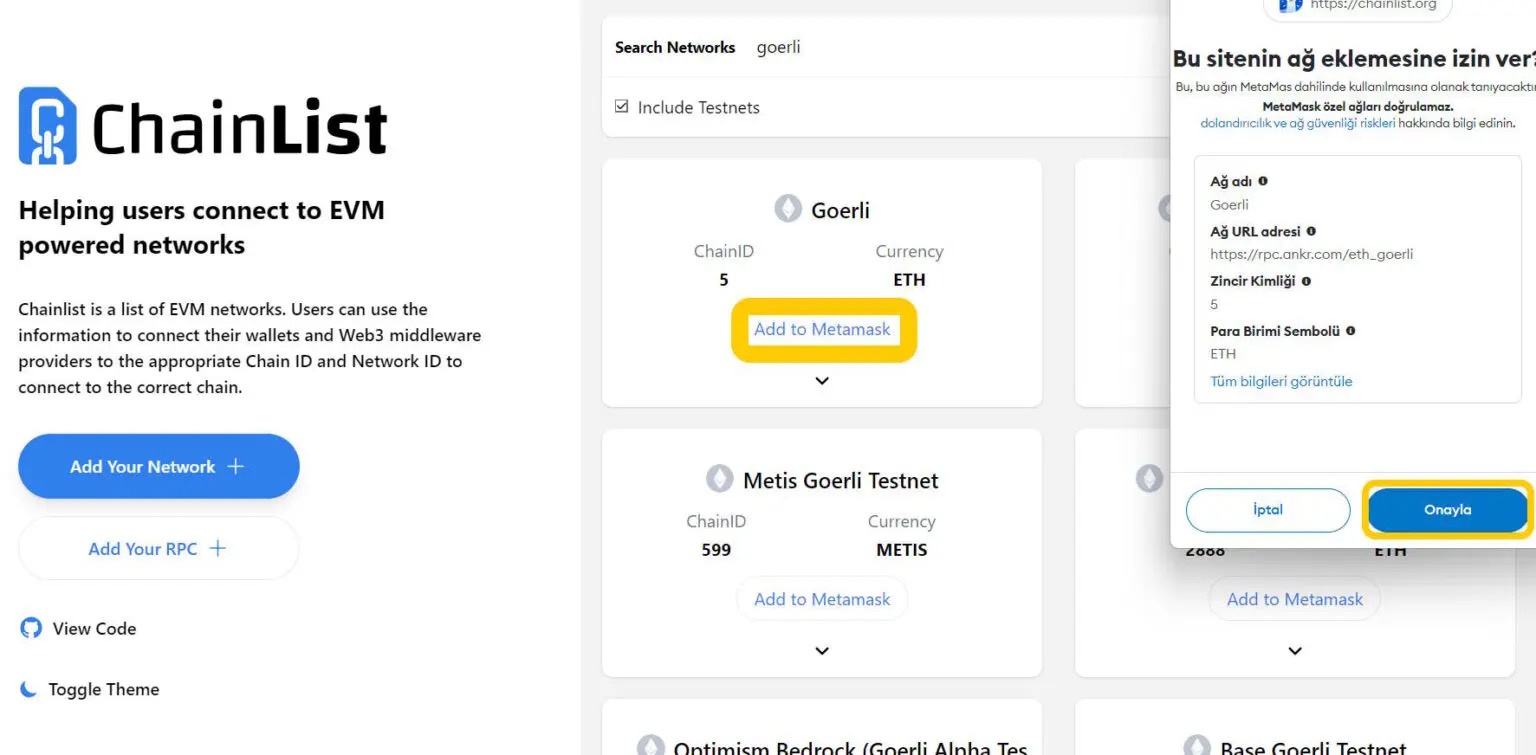Expand the chevron under chain 2888 card
1536x755 pixels.
coord(1295,651)
